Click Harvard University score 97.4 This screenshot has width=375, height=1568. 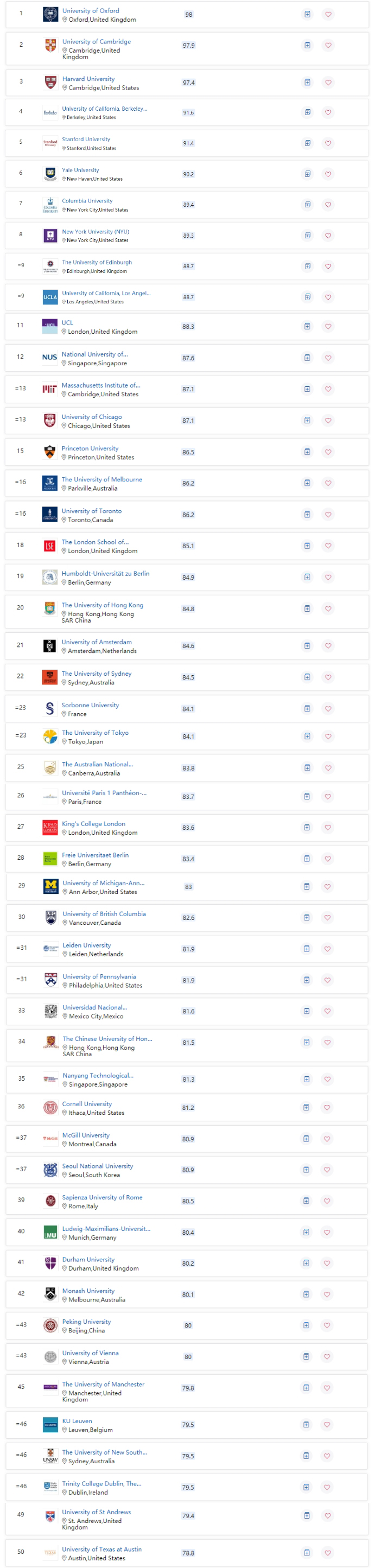pos(189,83)
